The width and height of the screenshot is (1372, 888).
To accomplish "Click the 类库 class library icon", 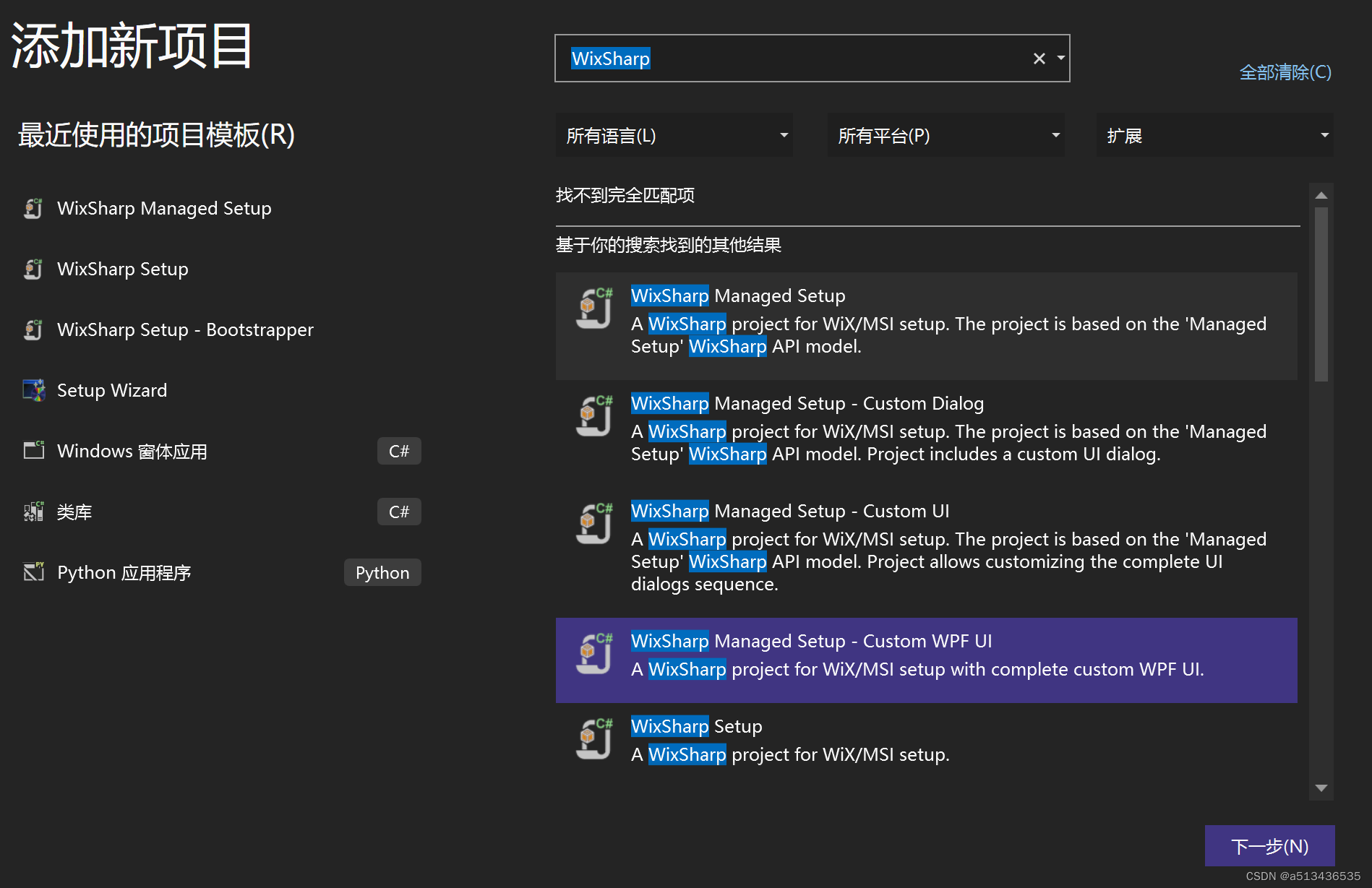I will [33, 511].
